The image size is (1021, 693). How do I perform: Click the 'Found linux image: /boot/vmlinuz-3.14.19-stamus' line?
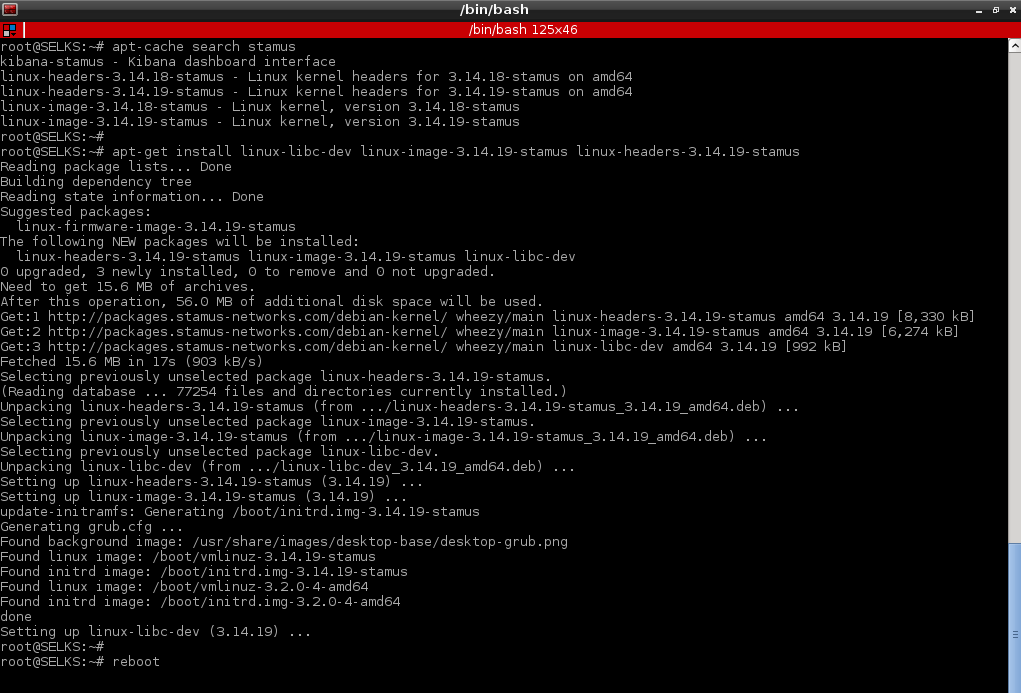[188, 556]
